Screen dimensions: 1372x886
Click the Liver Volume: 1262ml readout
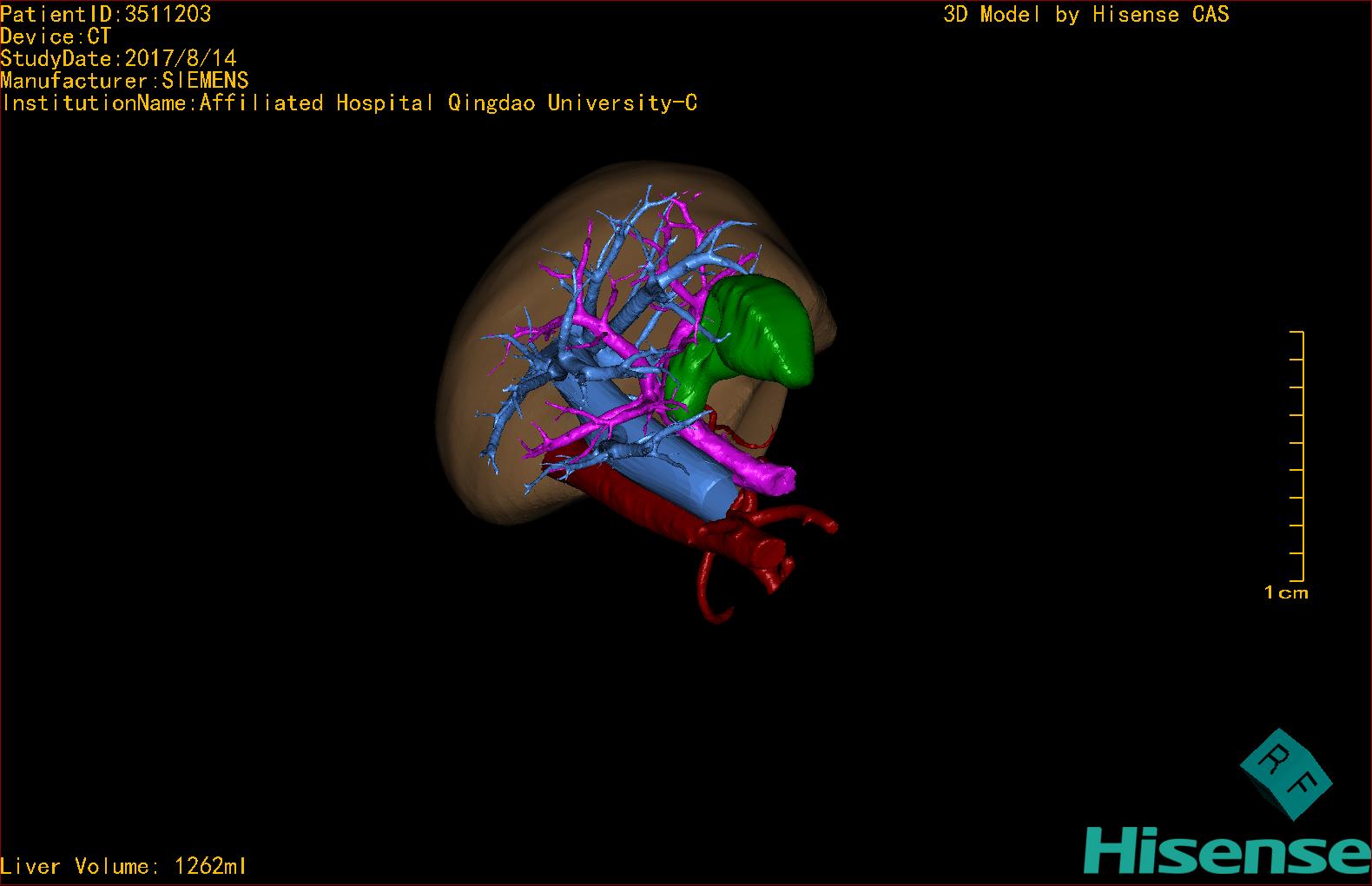point(123,866)
